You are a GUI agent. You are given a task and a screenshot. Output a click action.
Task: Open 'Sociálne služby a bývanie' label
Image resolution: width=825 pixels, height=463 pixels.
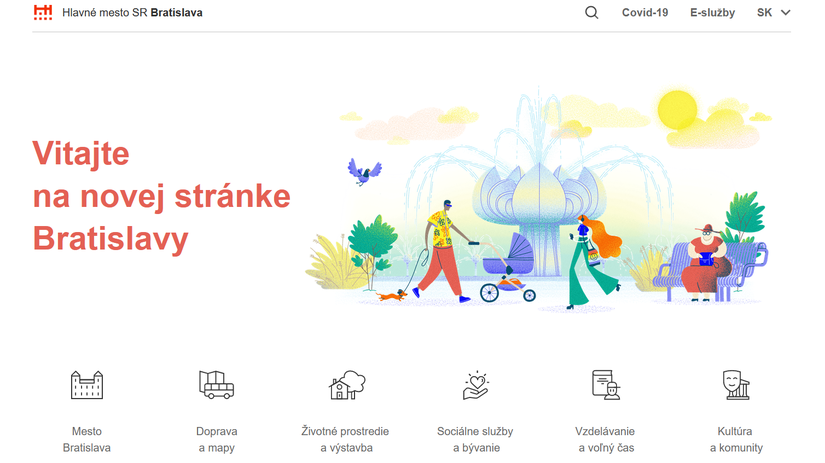point(475,439)
